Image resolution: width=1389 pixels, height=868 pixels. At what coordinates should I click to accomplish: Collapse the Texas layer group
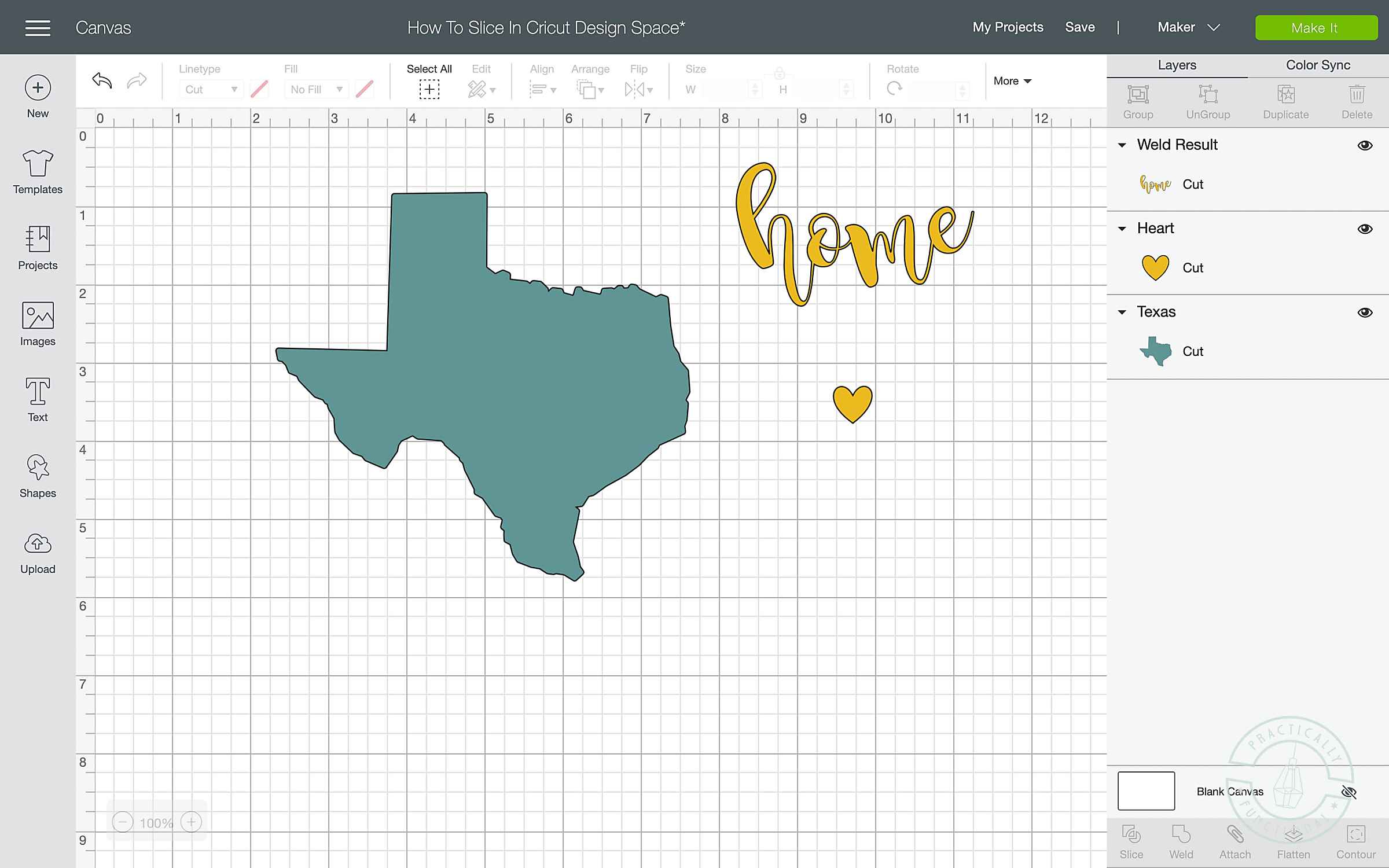coord(1122,312)
